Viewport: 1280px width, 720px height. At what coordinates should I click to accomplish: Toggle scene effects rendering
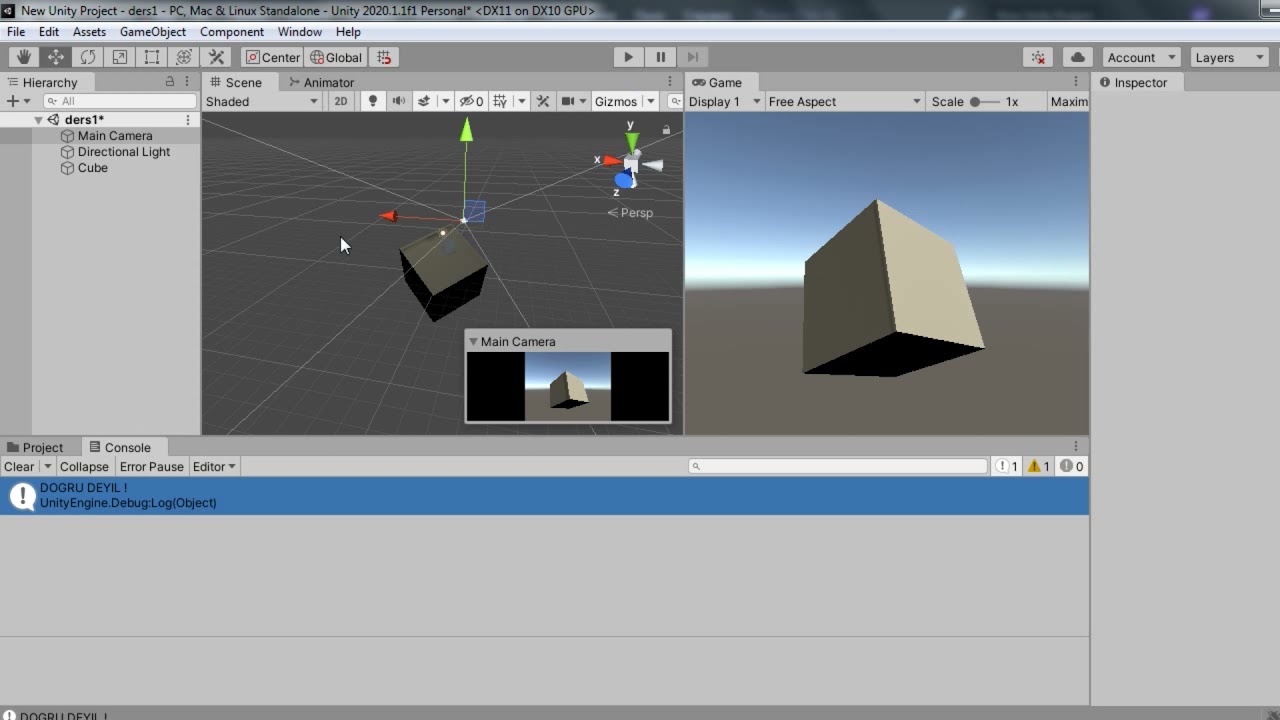pyautogui.click(x=424, y=101)
